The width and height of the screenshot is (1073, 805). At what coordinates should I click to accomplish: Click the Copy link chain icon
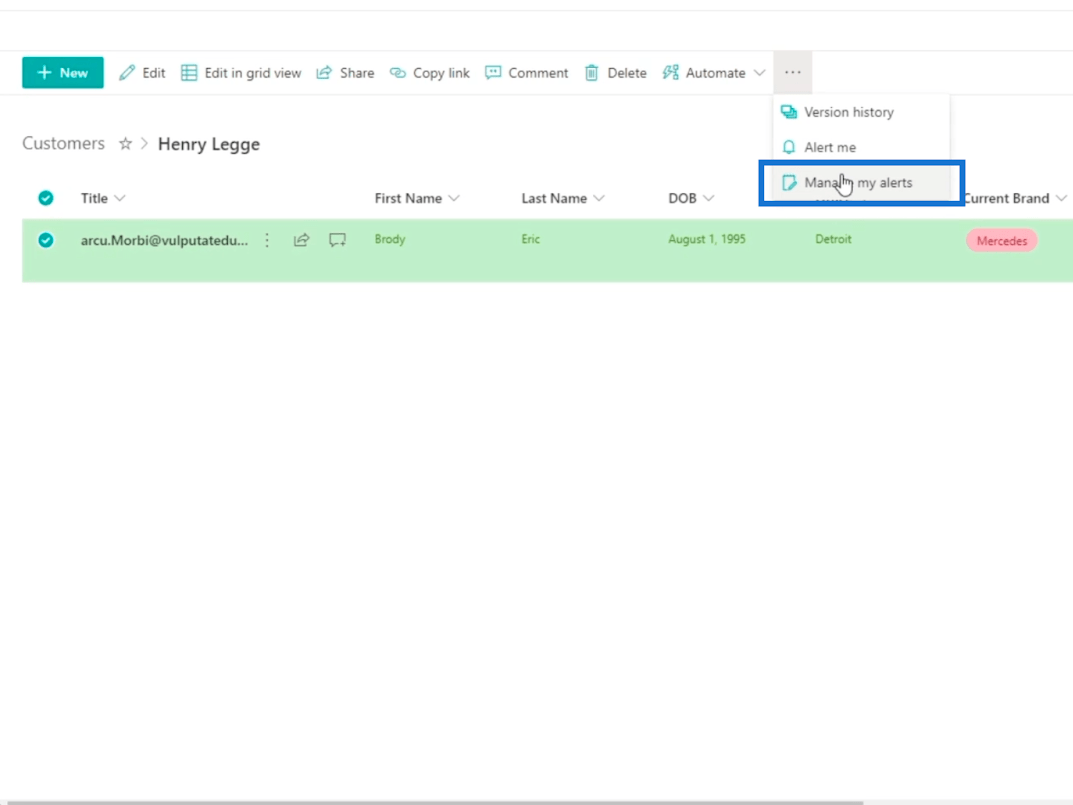pos(398,73)
